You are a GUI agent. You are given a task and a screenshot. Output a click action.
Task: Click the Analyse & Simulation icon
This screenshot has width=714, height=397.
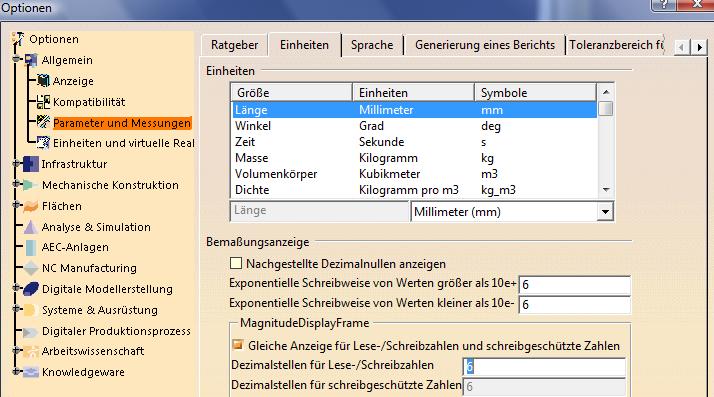[x=31, y=227]
